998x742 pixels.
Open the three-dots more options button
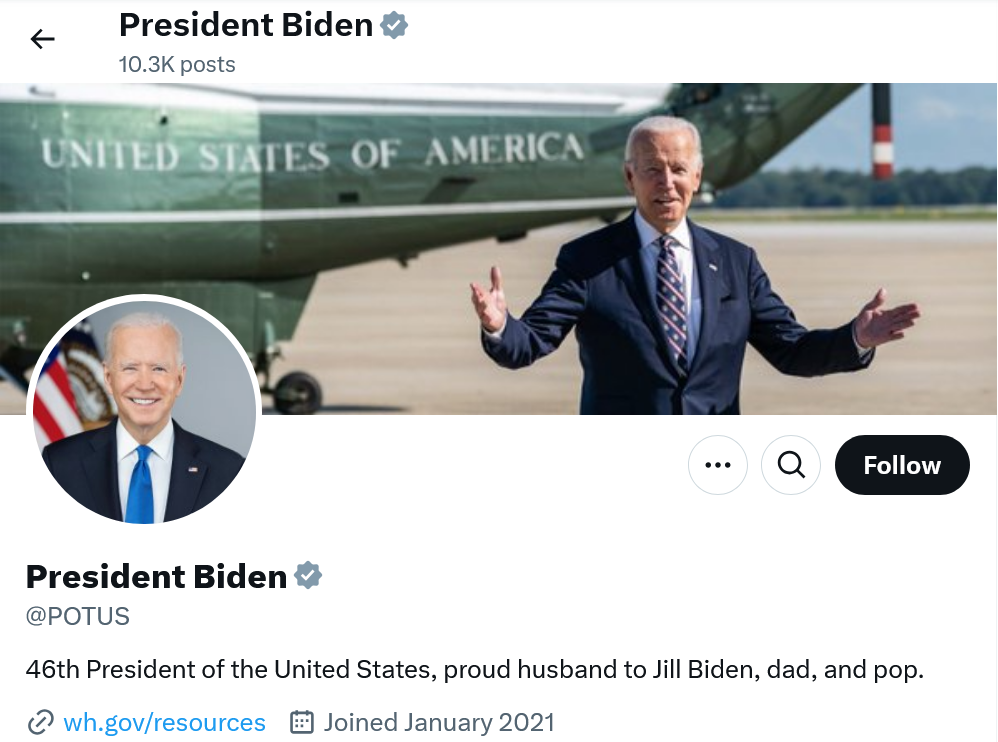click(x=718, y=465)
